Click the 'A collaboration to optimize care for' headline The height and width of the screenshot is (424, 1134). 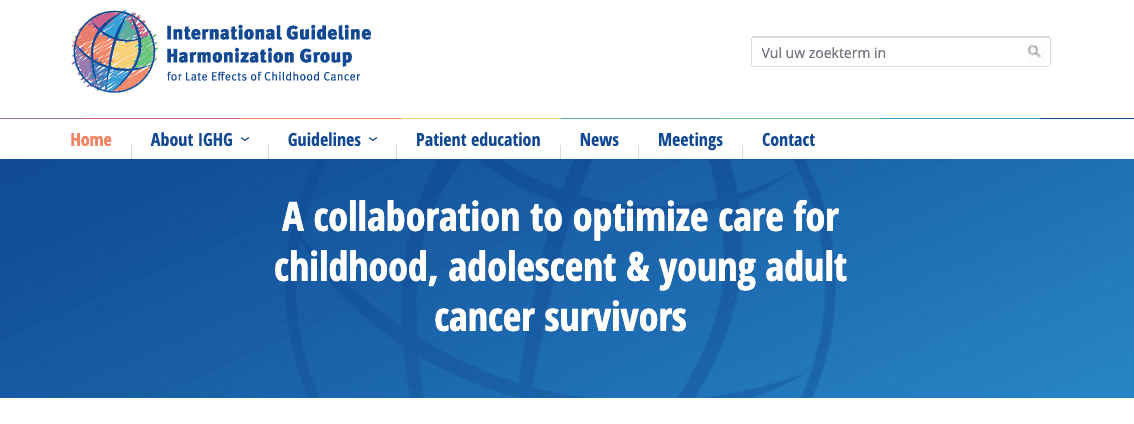point(560,219)
